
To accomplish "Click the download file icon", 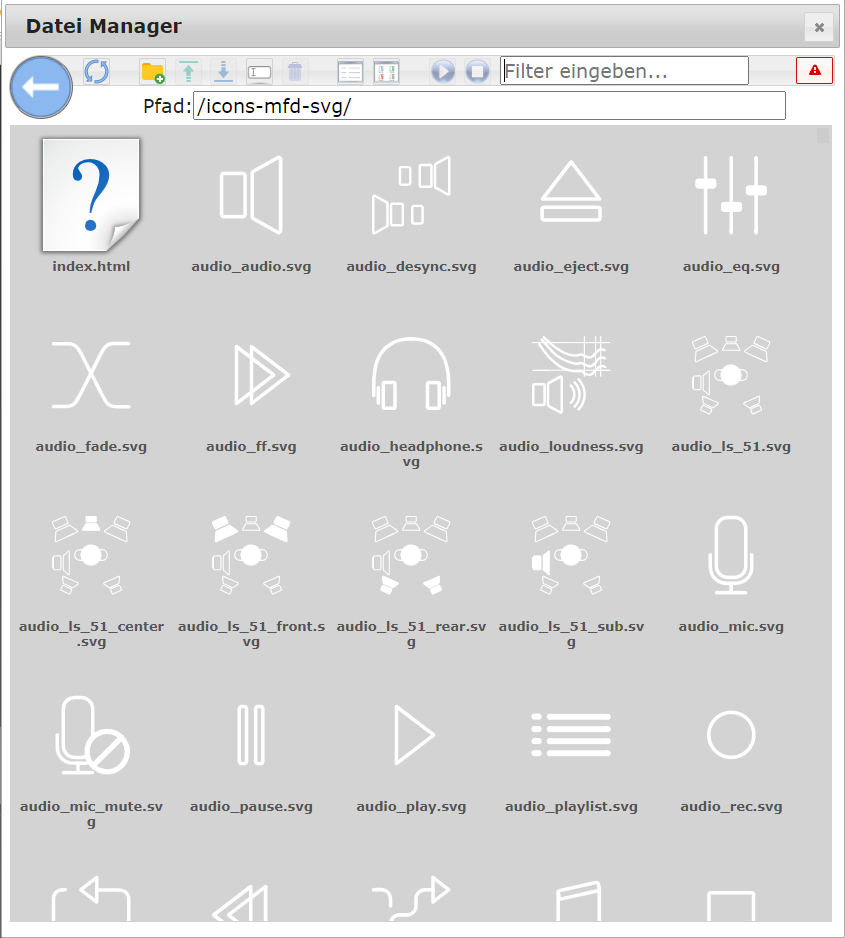I will (x=223, y=71).
